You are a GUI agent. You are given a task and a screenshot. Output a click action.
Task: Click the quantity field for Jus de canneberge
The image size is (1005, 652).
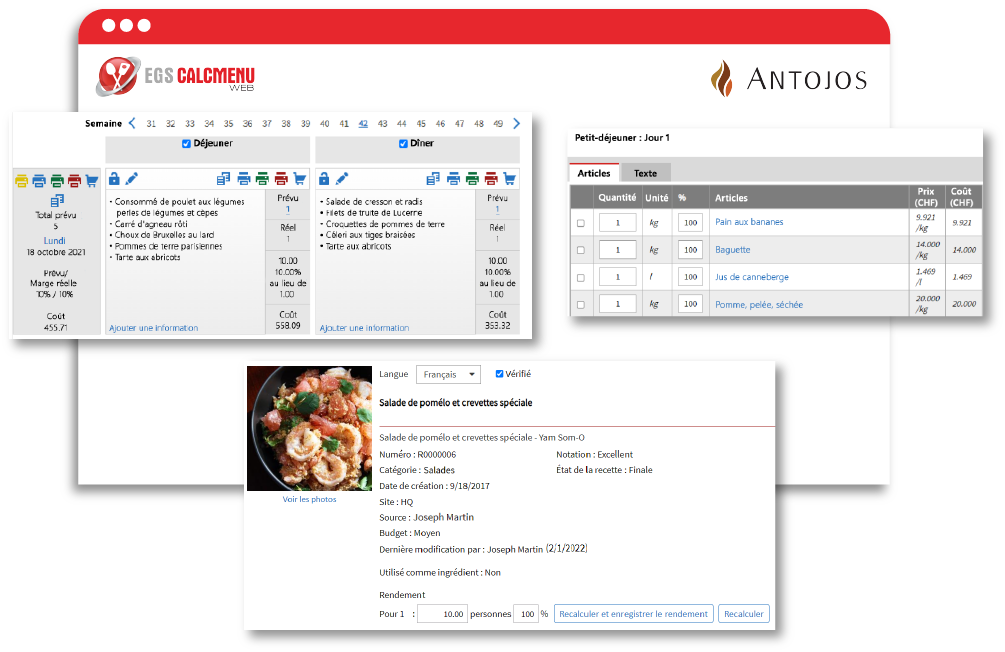click(618, 277)
